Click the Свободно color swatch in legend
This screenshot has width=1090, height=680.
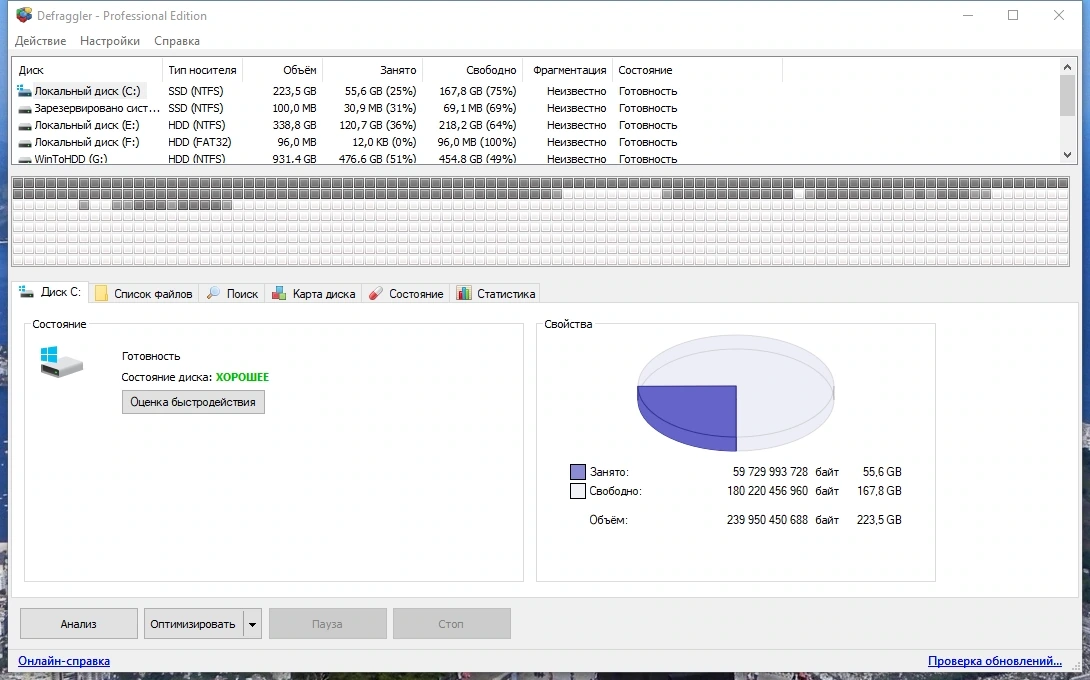coord(578,491)
